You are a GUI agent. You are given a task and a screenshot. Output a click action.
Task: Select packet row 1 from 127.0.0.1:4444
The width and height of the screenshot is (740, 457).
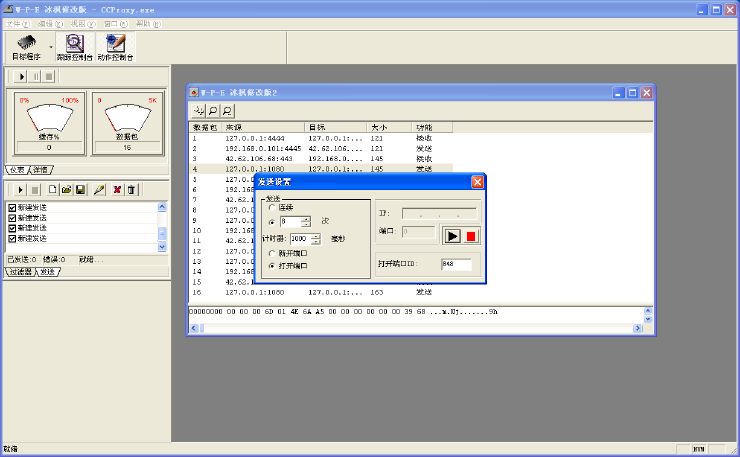pos(321,138)
